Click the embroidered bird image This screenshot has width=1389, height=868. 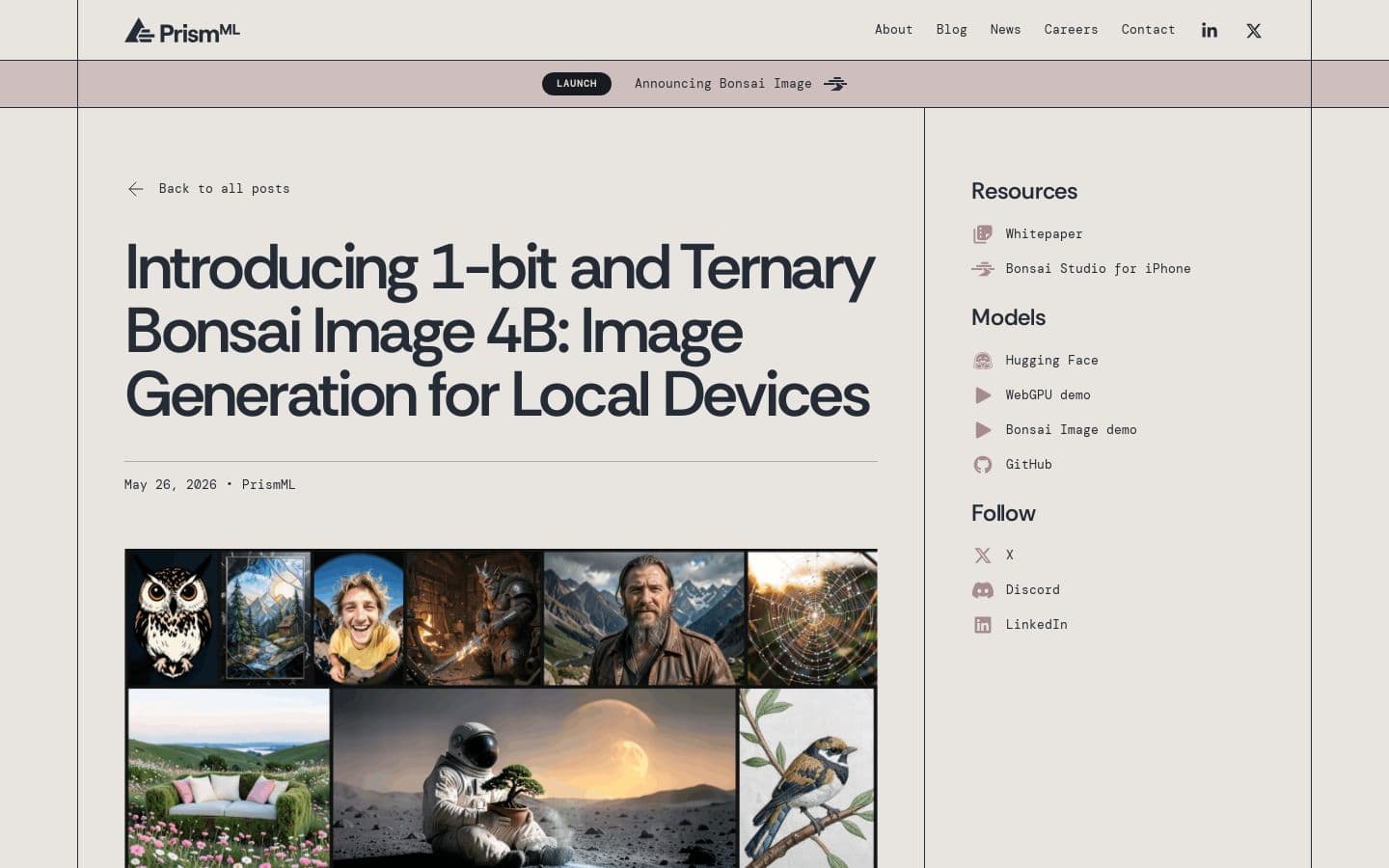[807, 778]
